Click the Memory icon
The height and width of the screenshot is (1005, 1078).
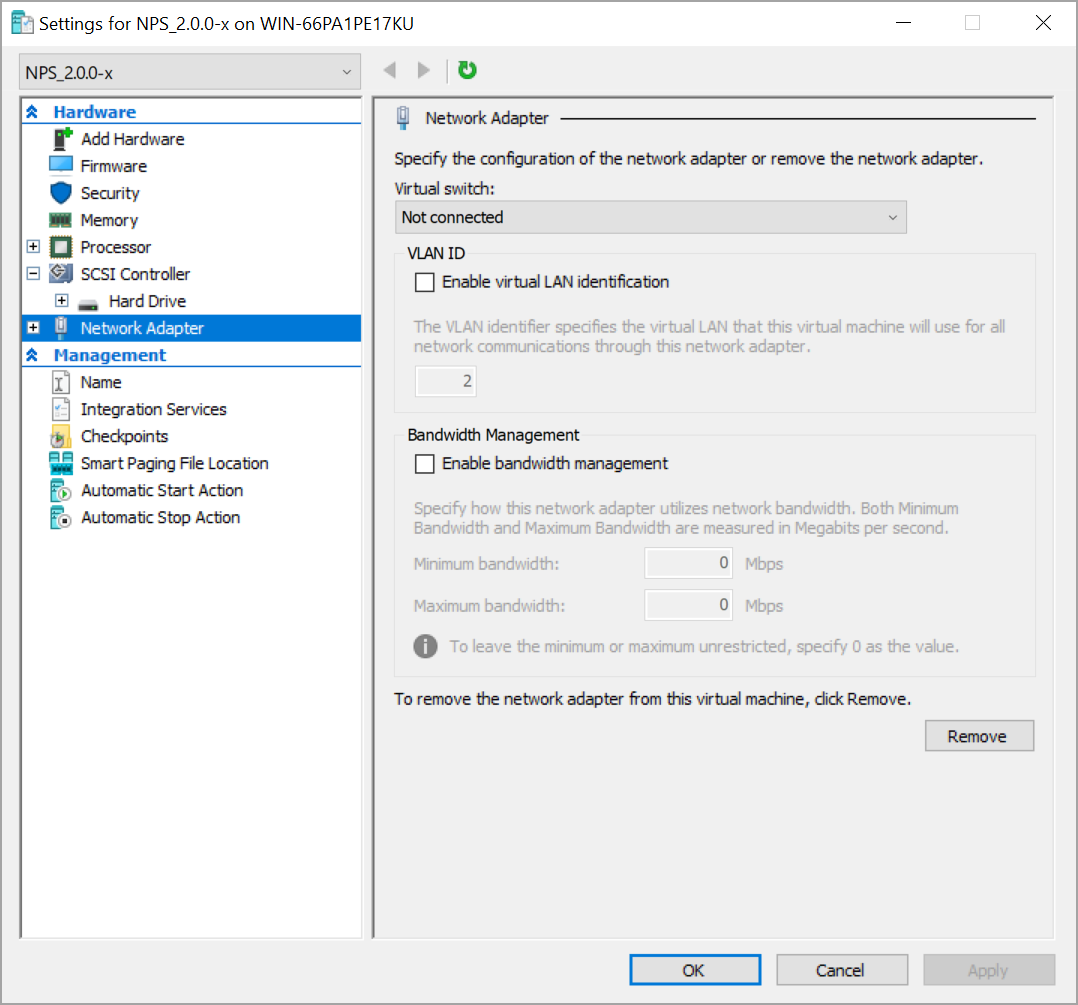(61, 220)
